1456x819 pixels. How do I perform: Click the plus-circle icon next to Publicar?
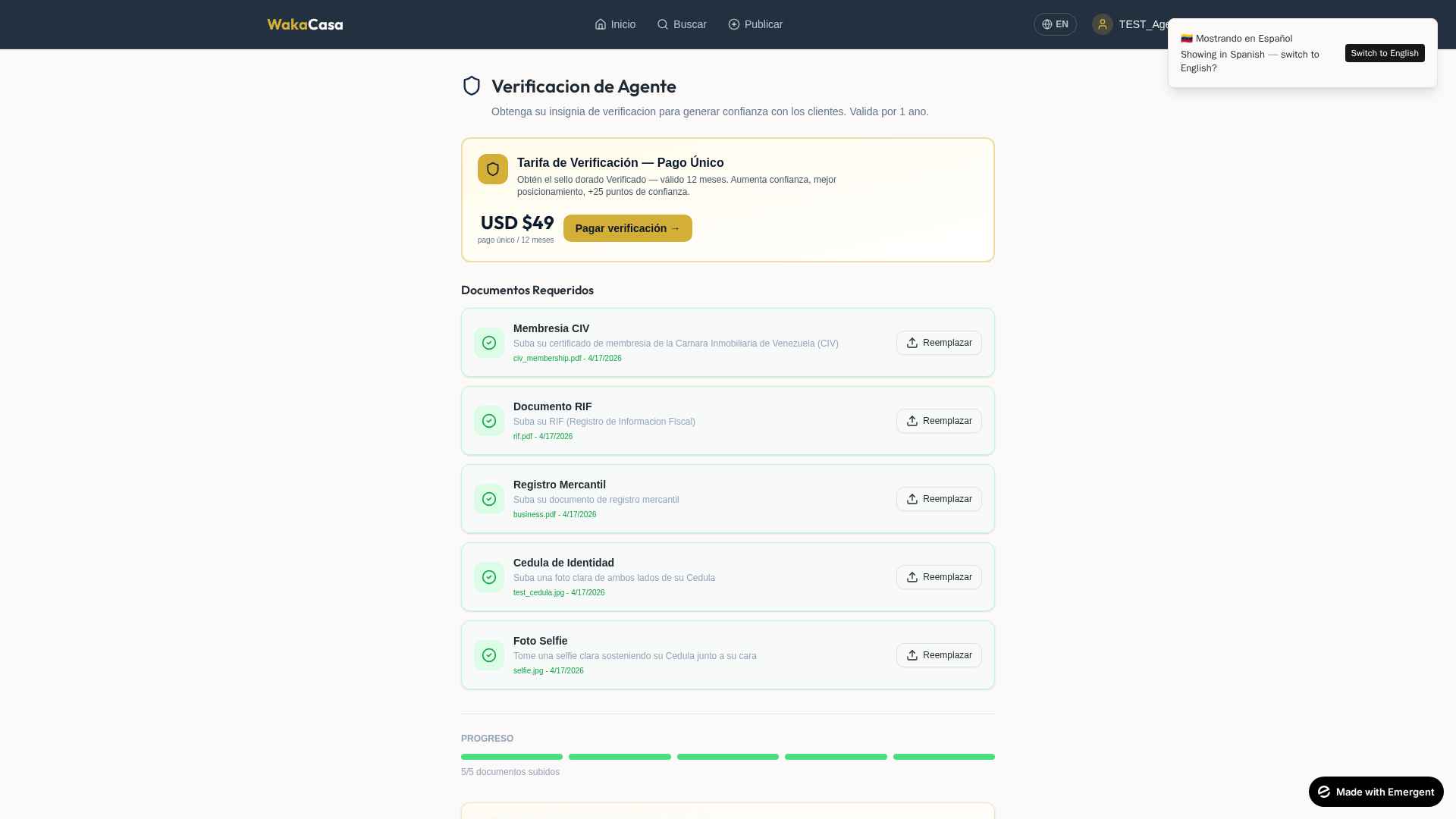tap(734, 24)
